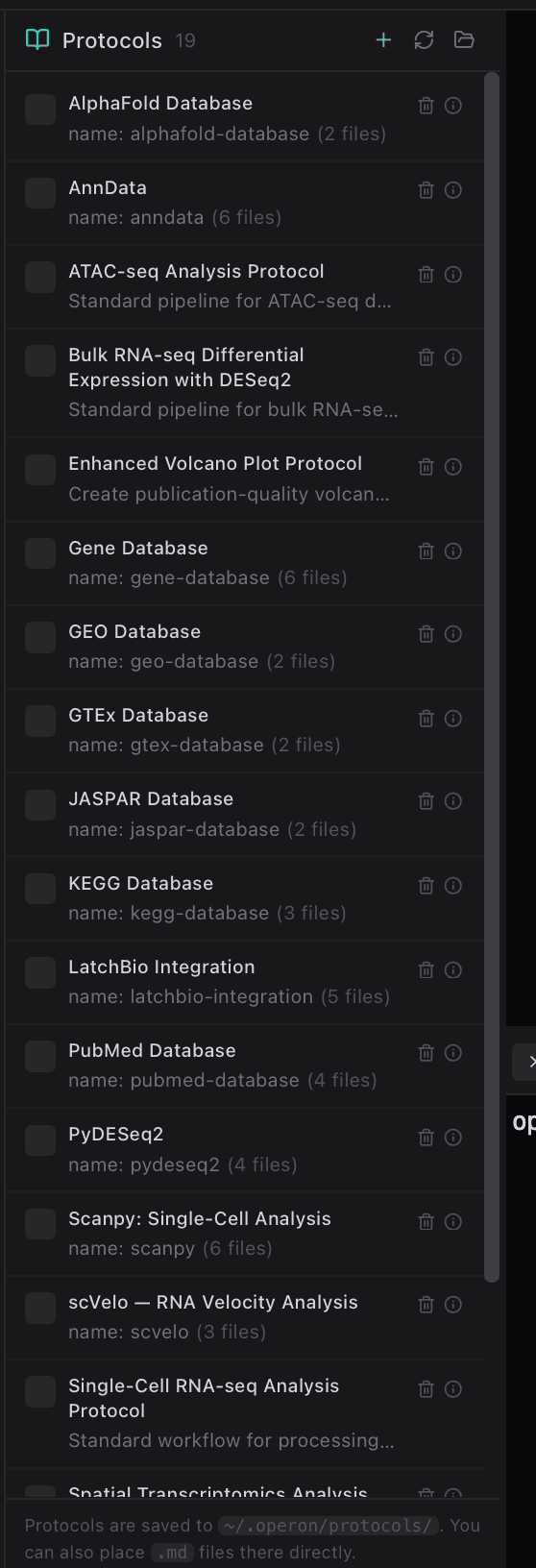Delete Scanpy Single-Cell Analysis protocol
Viewport: 536px width, 1568px height.
point(426,1222)
